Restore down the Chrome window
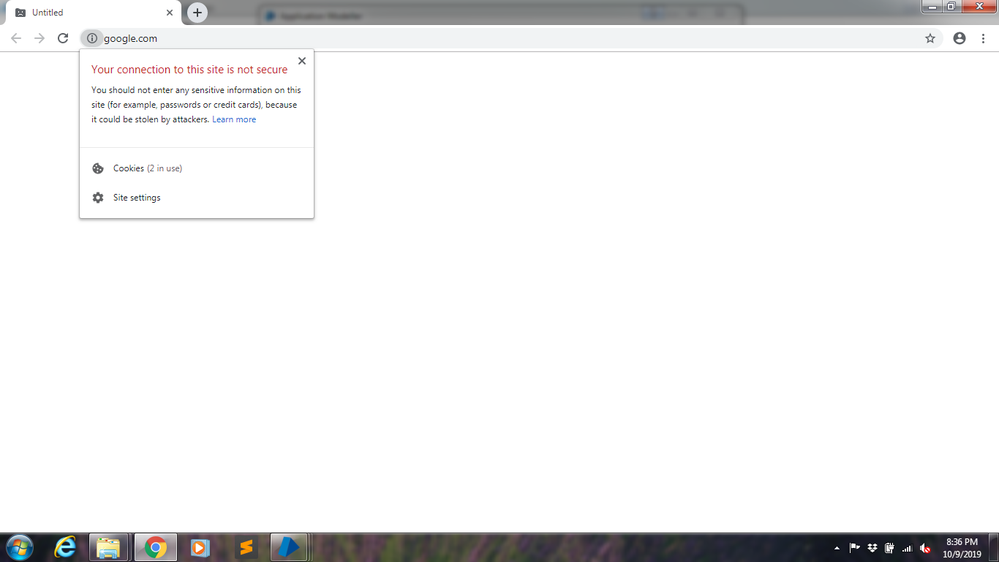The width and height of the screenshot is (999, 562). pyautogui.click(x=951, y=6)
